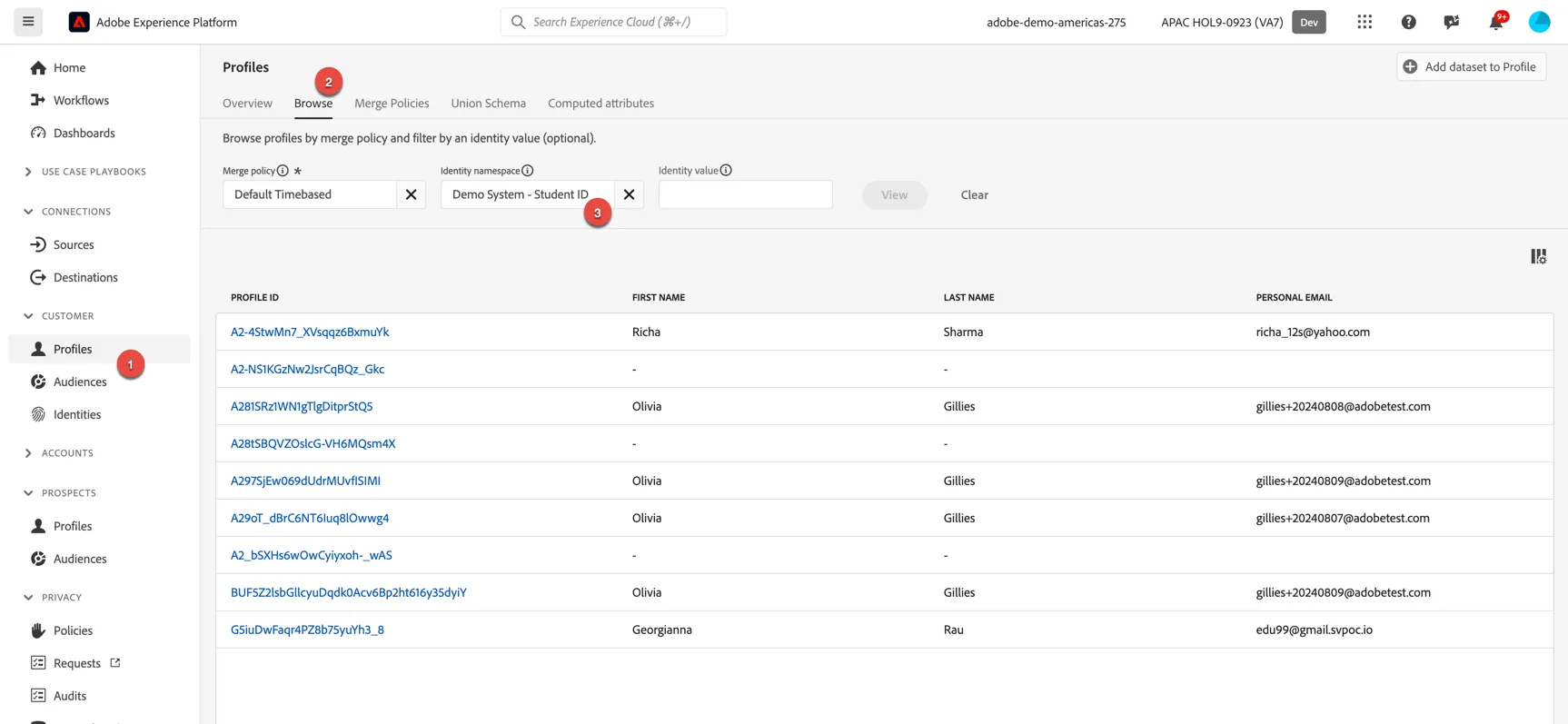Click the Search Experience Cloud field
Viewport: 1568px width, 724px height.
tap(613, 22)
